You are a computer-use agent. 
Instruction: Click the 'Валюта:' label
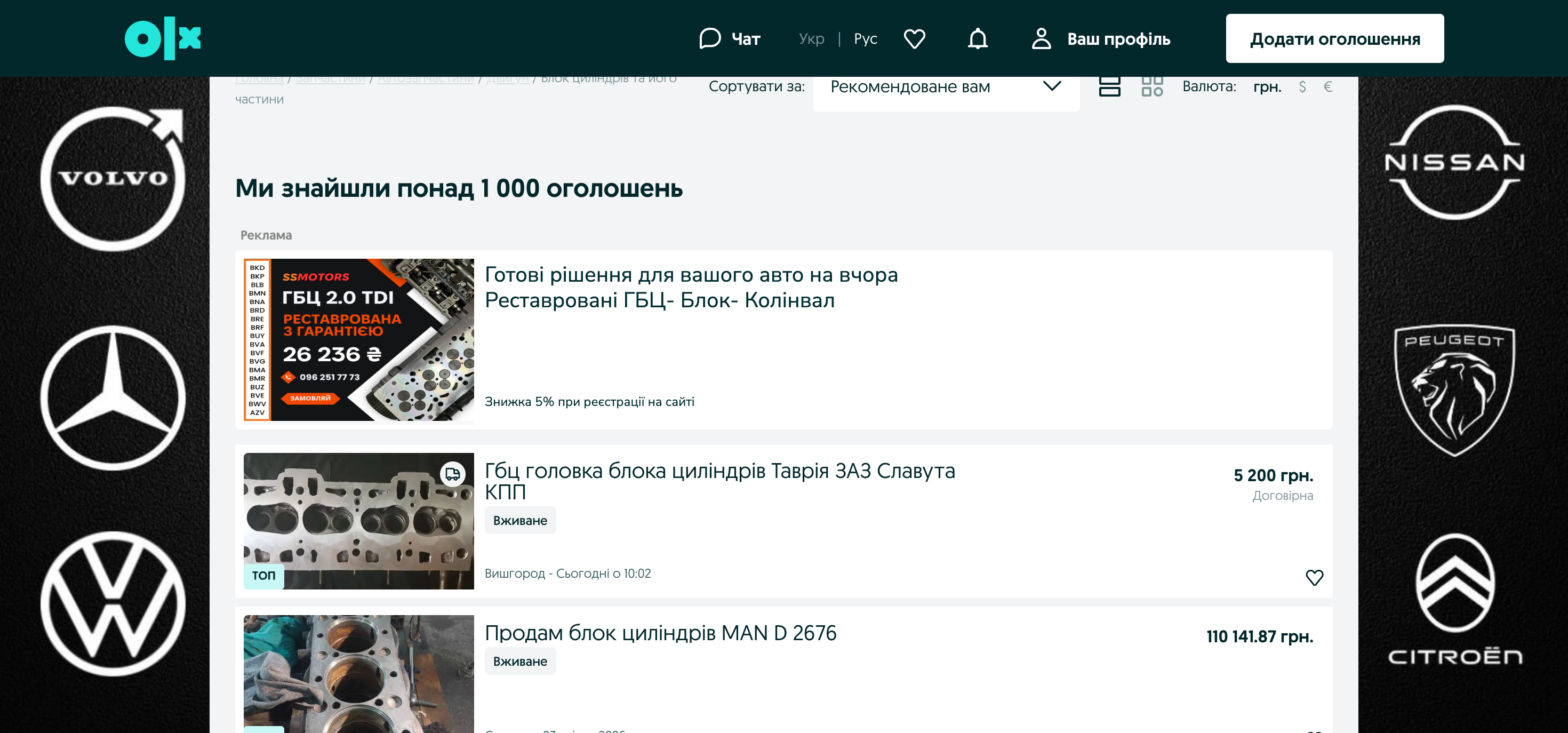[x=1209, y=86]
